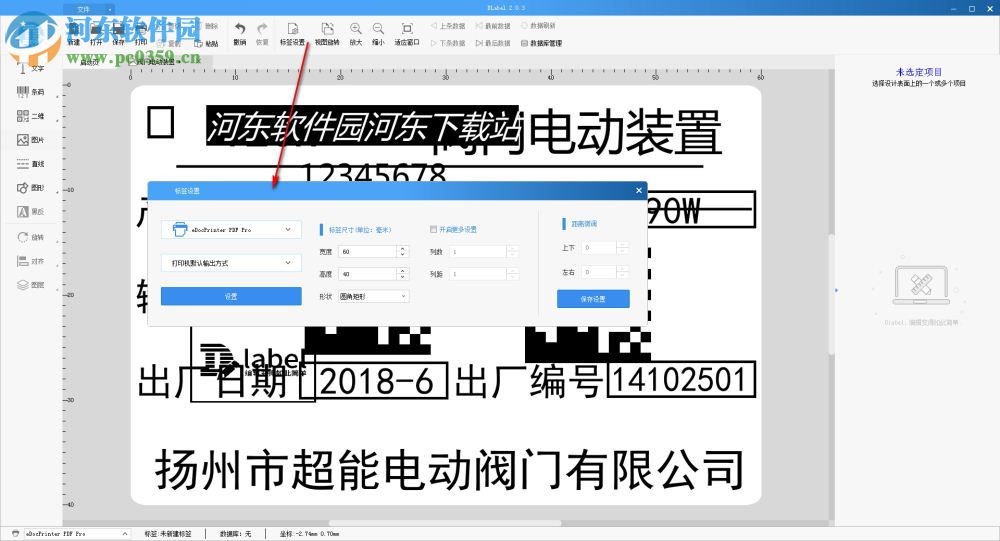
Task: Click the 列数 columns input field
Action: (x=478, y=252)
